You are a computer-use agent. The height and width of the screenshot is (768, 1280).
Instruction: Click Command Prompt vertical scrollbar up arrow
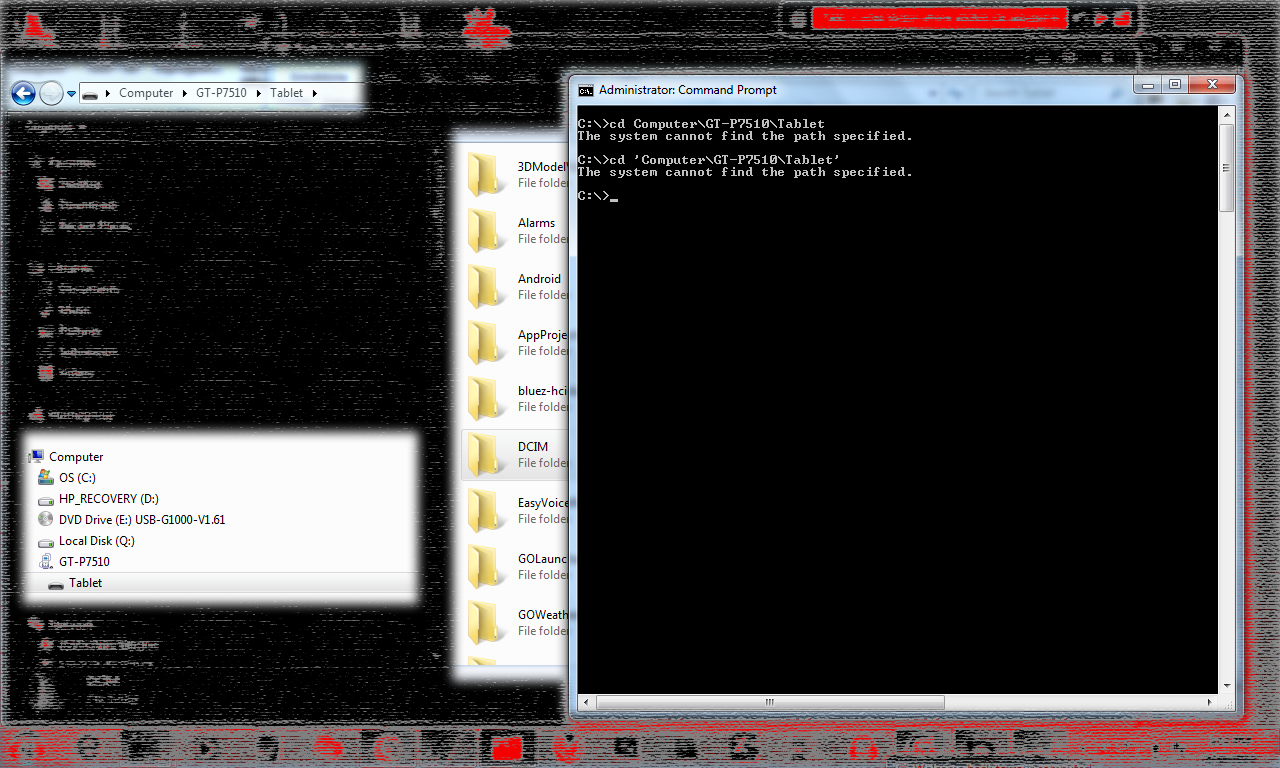click(1227, 115)
